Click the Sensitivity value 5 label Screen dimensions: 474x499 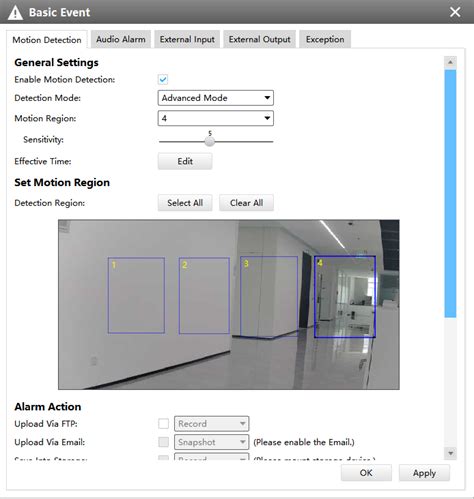point(210,133)
